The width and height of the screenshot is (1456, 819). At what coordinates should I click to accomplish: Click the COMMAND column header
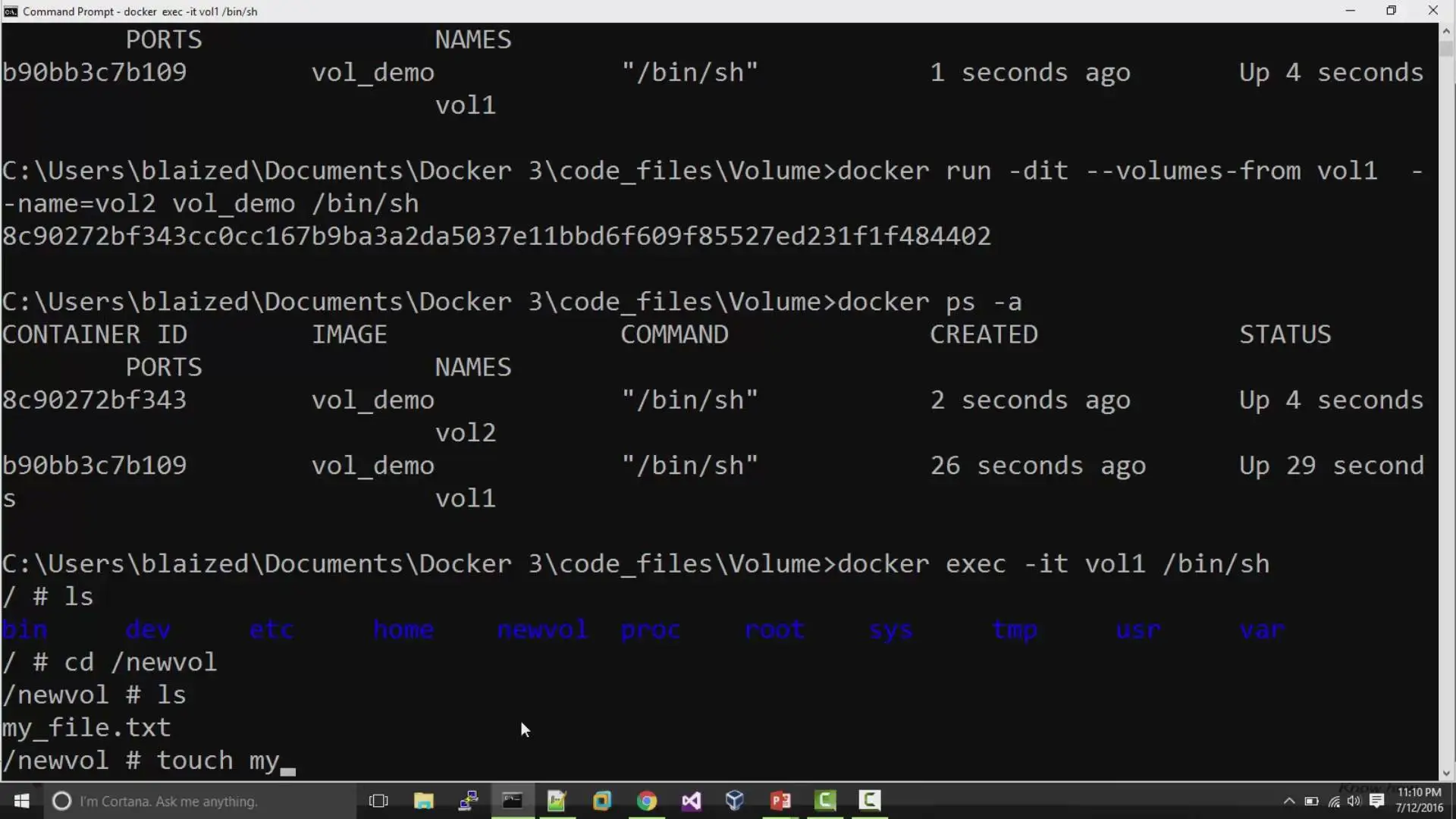click(x=674, y=334)
